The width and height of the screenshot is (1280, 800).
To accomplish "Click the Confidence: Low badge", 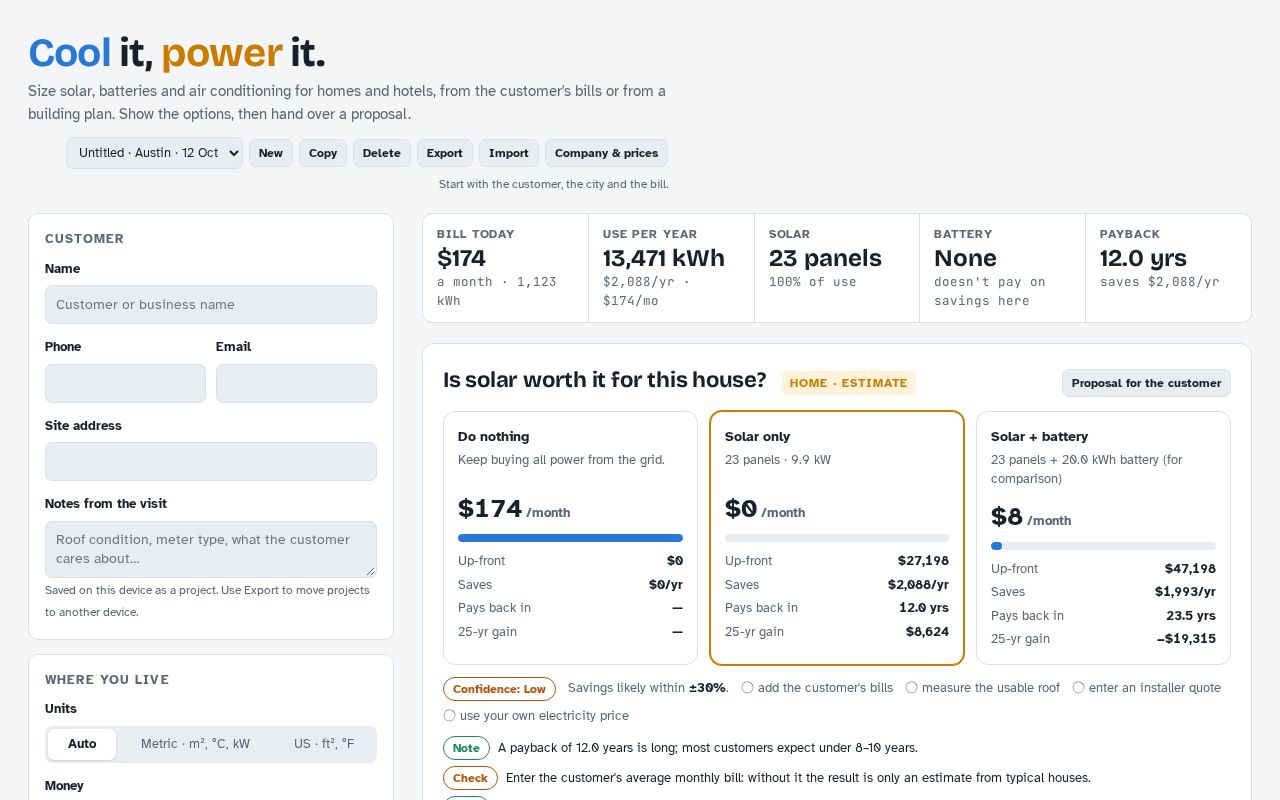I will tap(499, 689).
